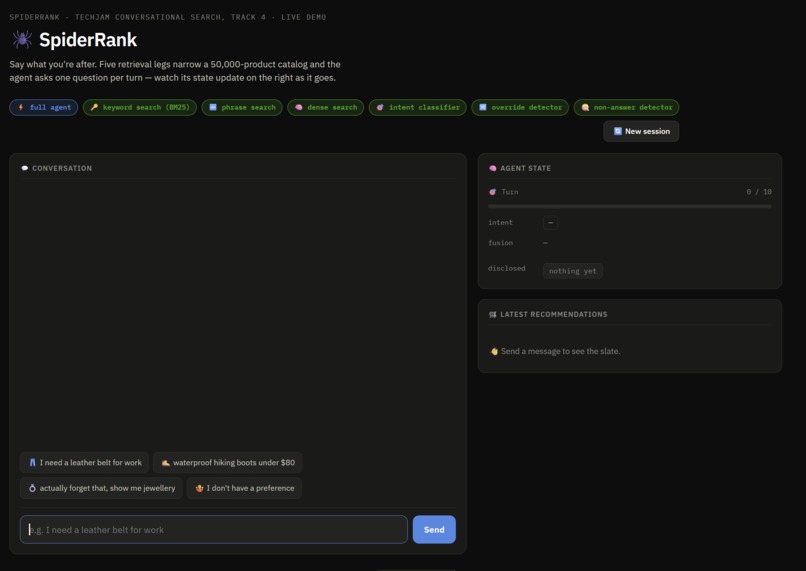The image size is (806, 571).
Task: Pick the 'actually forget that, show me jewellery' suggestion
Action: [101, 488]
